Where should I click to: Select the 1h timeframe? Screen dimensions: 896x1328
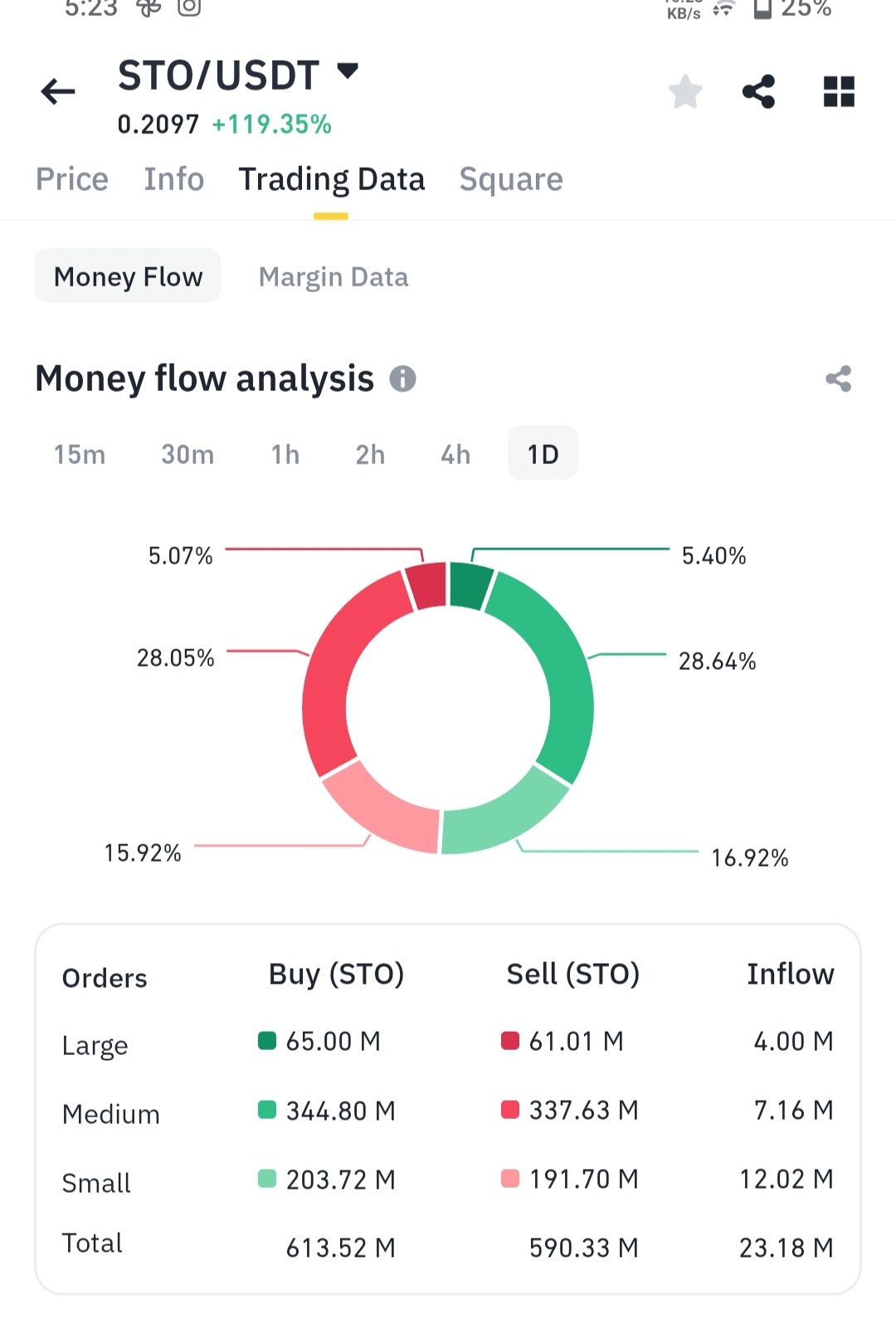tap(285, 455)
